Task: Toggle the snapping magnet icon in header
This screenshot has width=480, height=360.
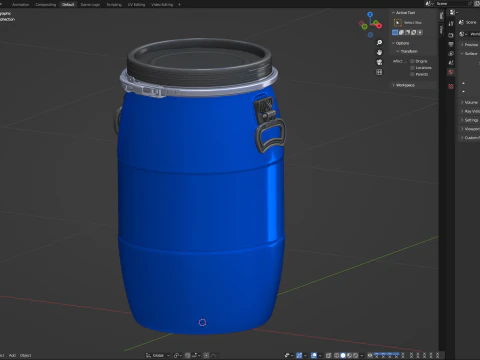Action: (x=187, y=355)
